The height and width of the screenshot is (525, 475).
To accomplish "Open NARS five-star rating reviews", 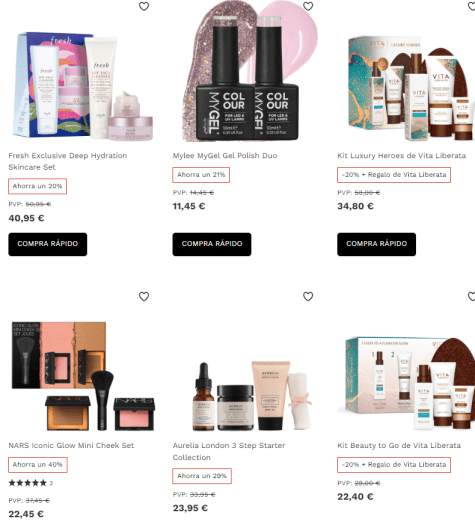I will [30, 483].
